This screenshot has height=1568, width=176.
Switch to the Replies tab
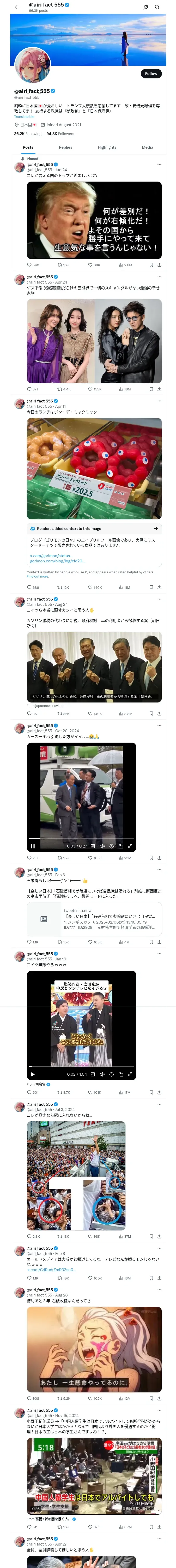pos(65,147)
